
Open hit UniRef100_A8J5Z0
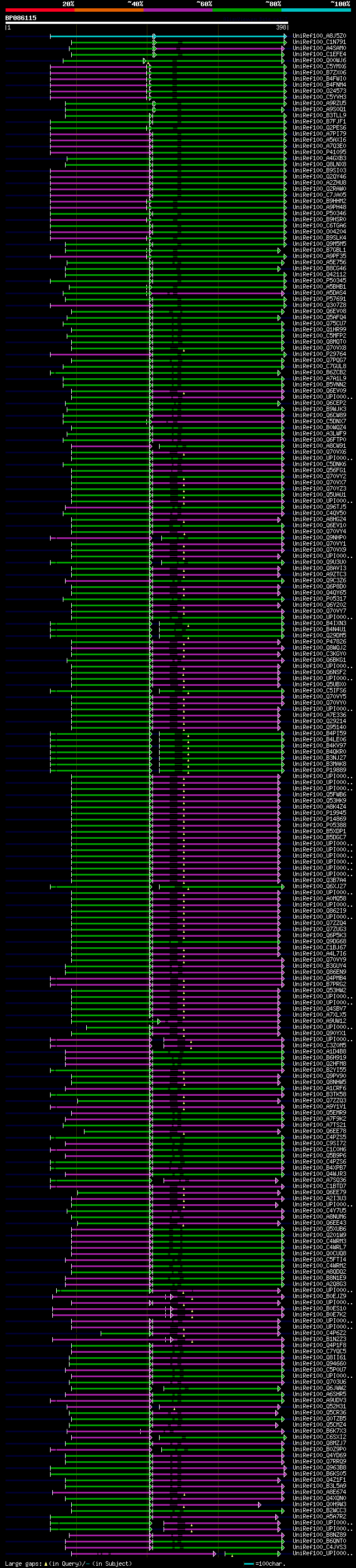(x=319, y=36)
